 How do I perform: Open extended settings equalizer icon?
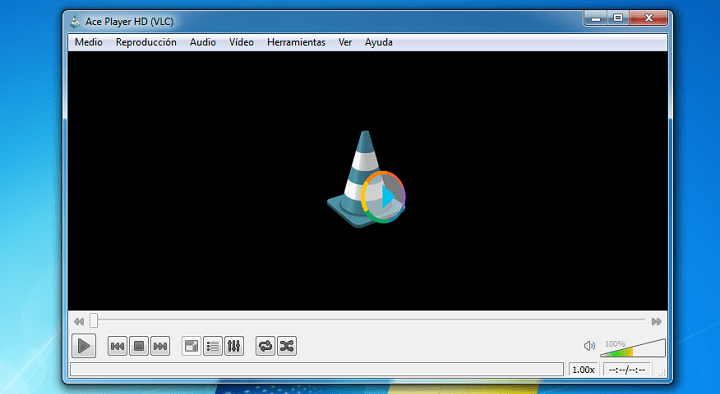point(234,346)
